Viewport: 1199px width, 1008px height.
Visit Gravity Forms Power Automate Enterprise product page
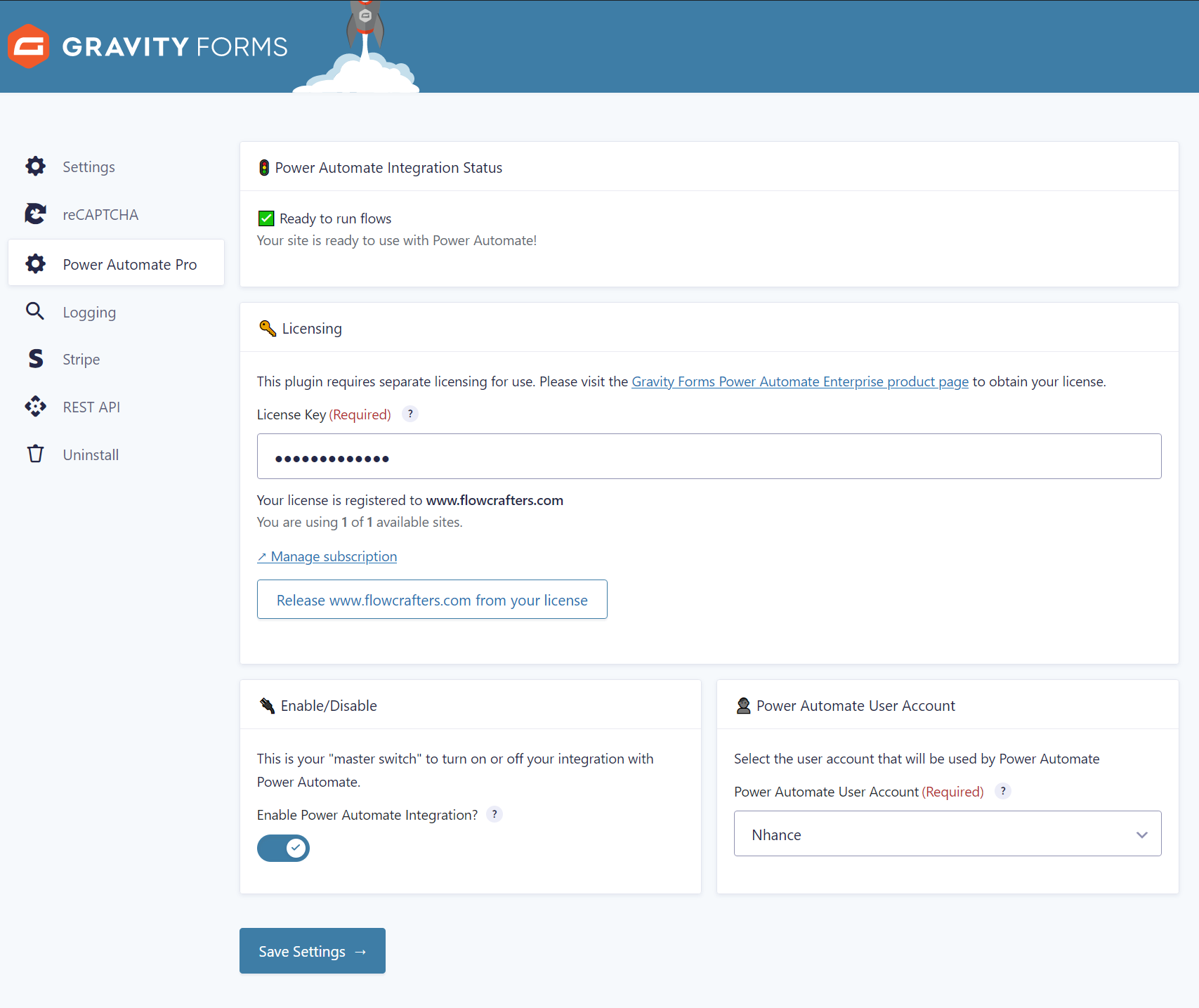point(799,381)
